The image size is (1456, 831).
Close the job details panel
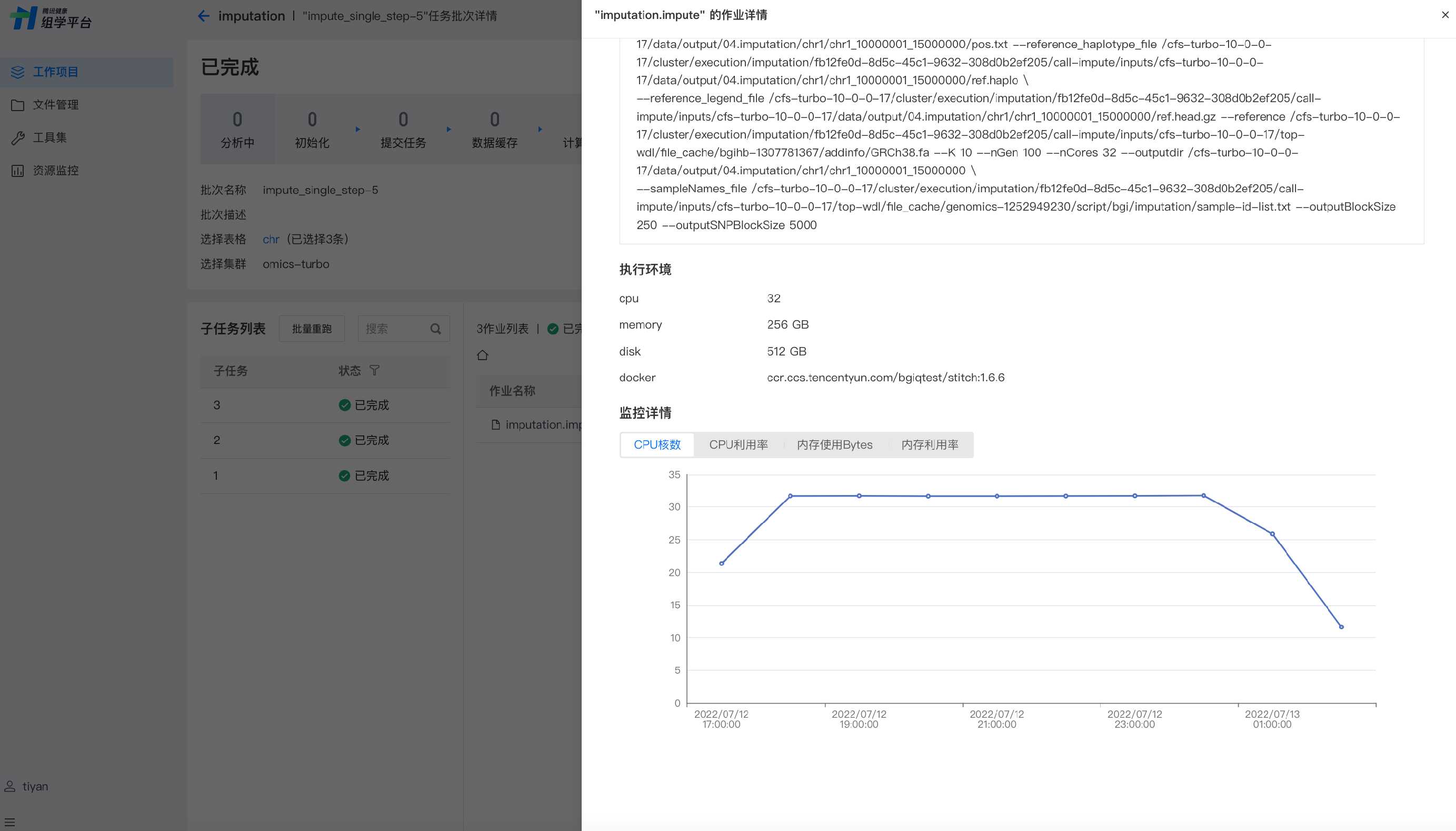[1444, 15]
